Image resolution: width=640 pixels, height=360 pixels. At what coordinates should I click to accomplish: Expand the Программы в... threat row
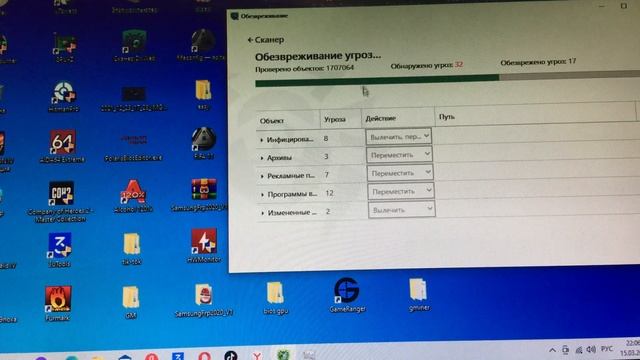(262, 195)
